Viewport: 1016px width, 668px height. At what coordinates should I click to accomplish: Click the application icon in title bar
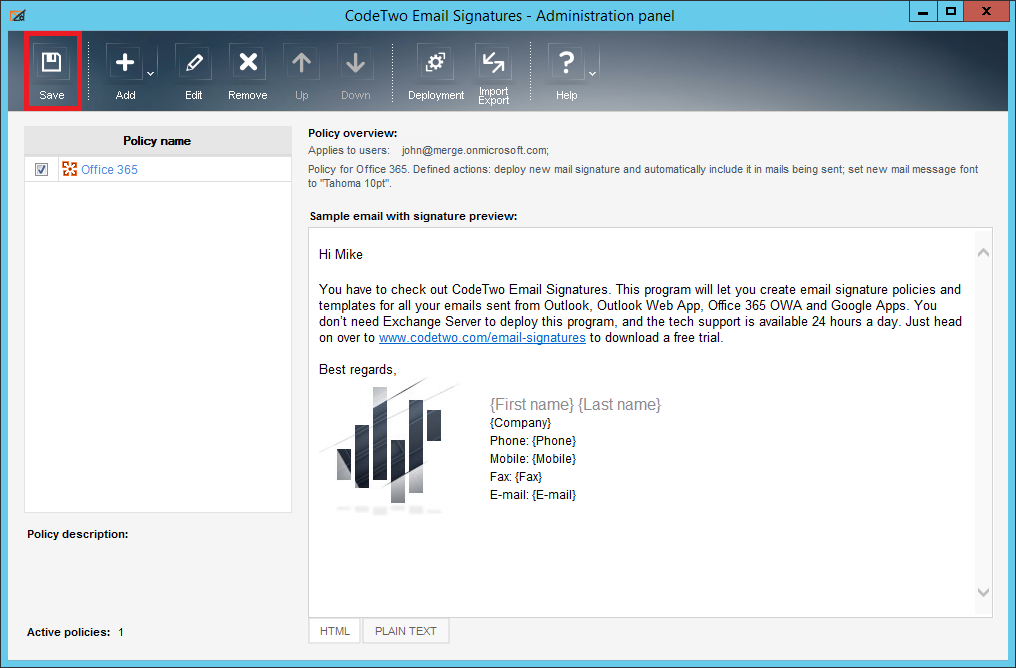point(17,15)
